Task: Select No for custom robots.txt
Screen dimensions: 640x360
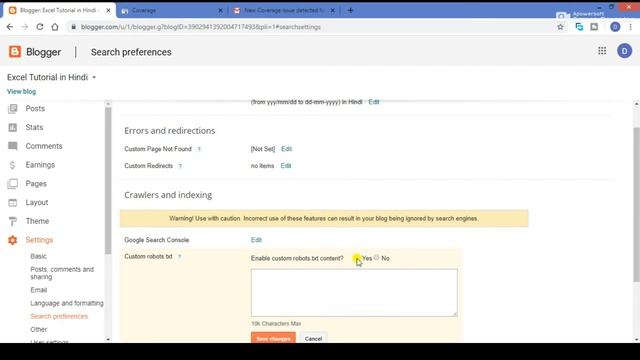Action: (x=376, y=258)
